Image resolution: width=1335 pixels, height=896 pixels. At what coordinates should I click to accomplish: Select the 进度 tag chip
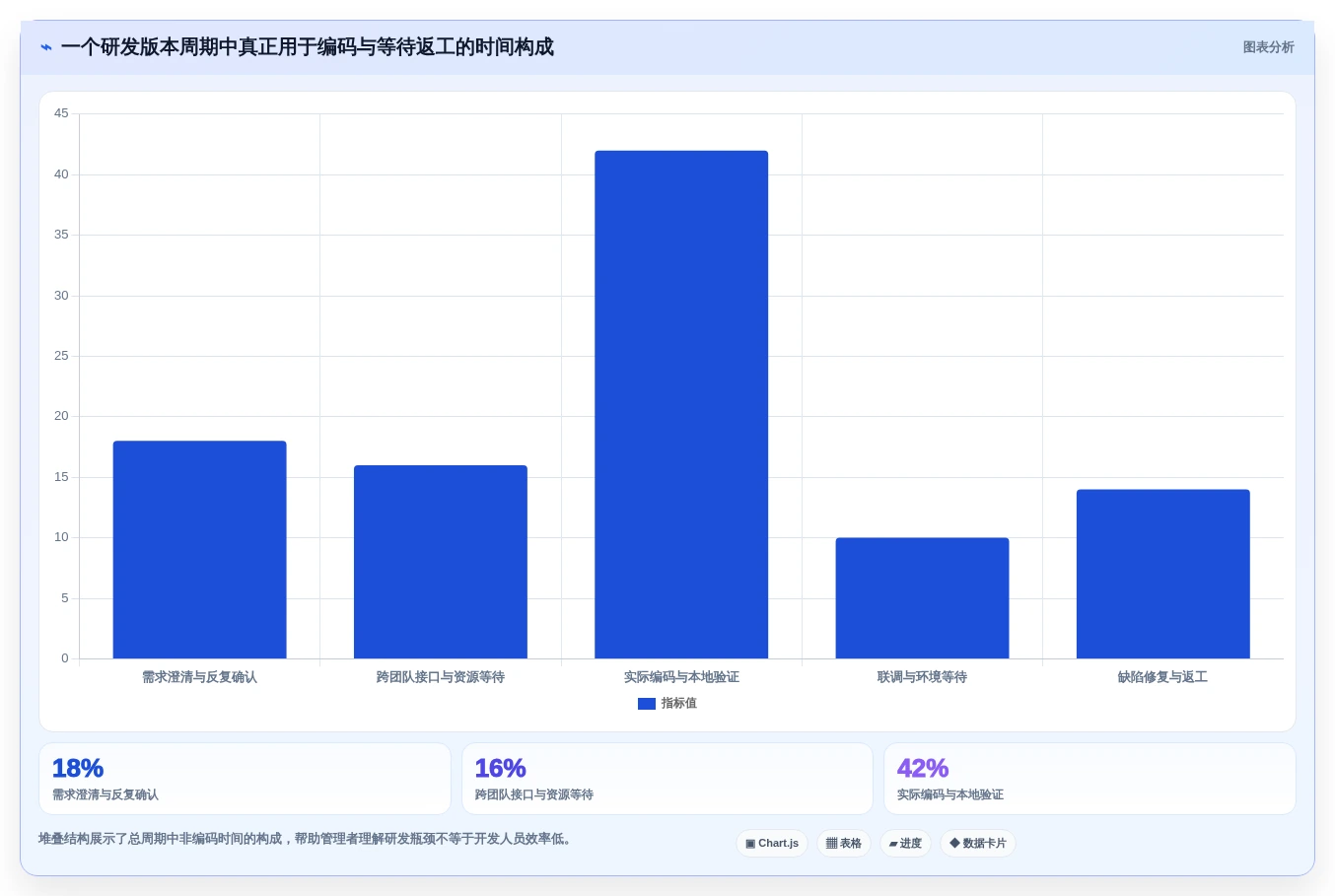(x=905, y=844)
